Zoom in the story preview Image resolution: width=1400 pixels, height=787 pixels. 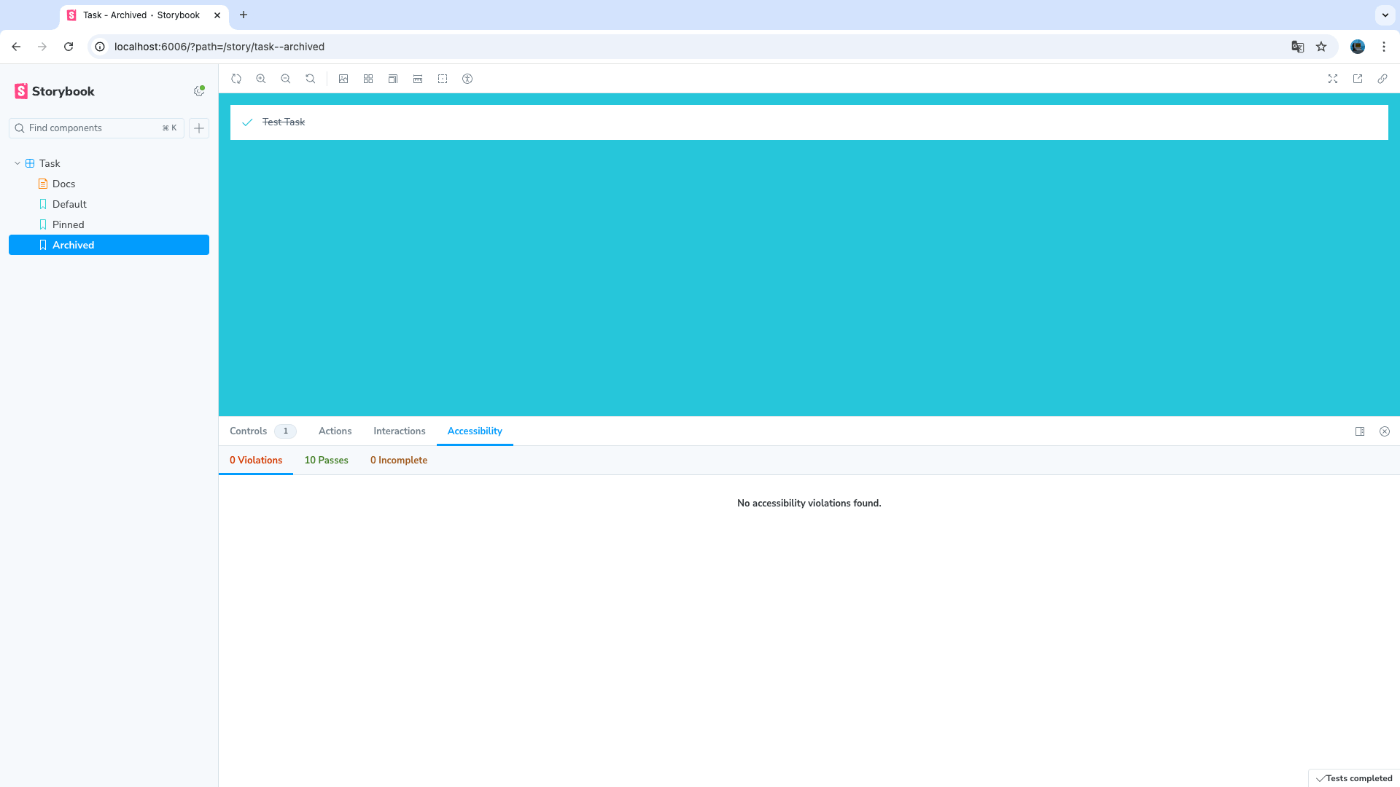pyautogui.click(x=261, y=78)
